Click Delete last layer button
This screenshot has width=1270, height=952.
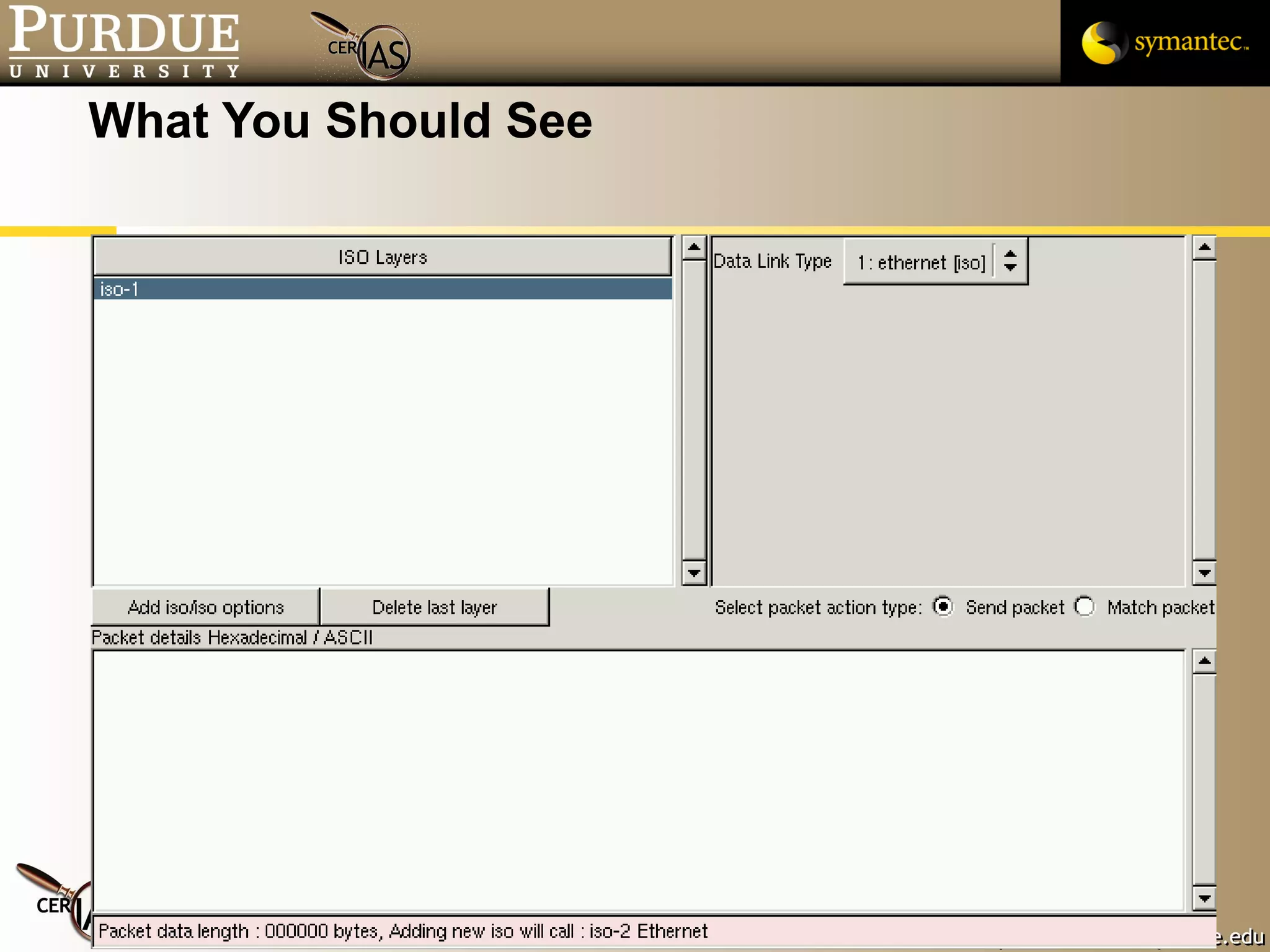434,607
